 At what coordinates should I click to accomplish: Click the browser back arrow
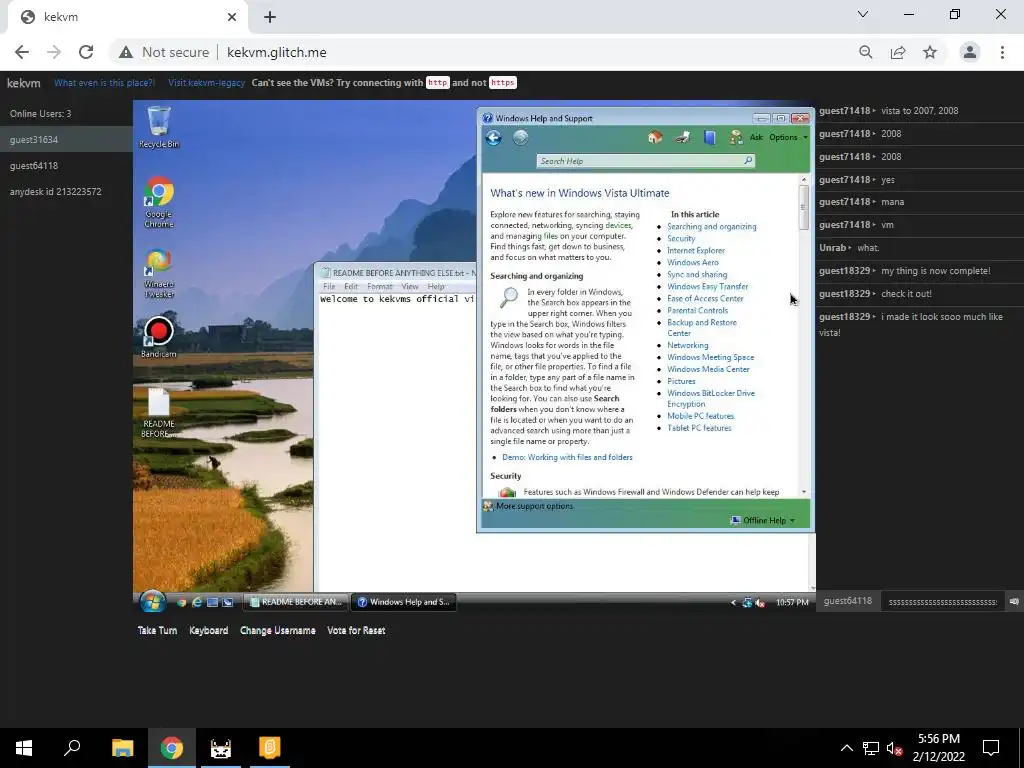pos(22,52)
